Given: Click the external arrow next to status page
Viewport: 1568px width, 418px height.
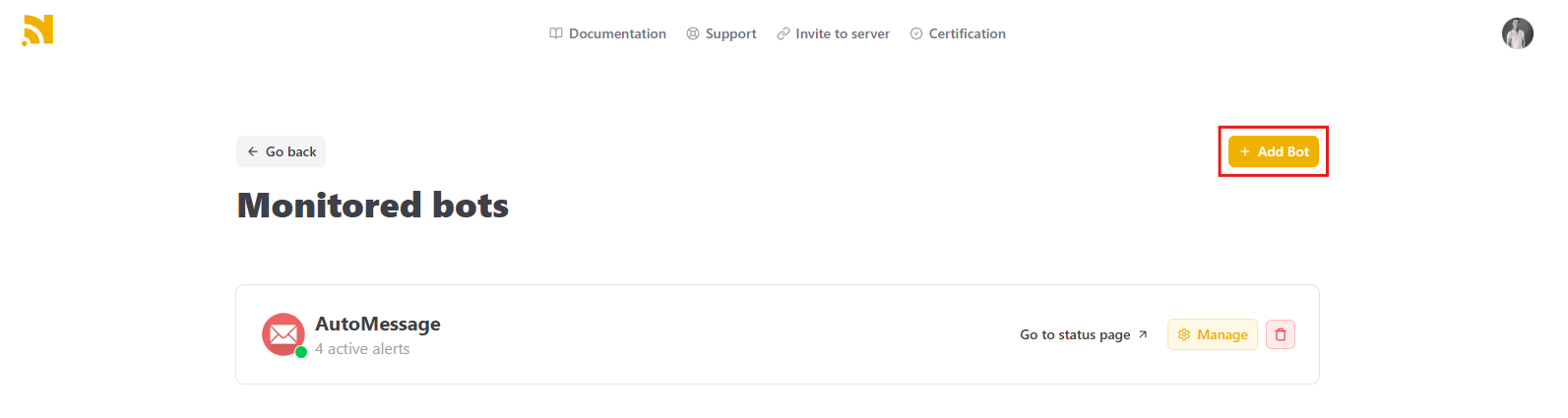Looking at the screenshot, I should tap(1143, 334).
